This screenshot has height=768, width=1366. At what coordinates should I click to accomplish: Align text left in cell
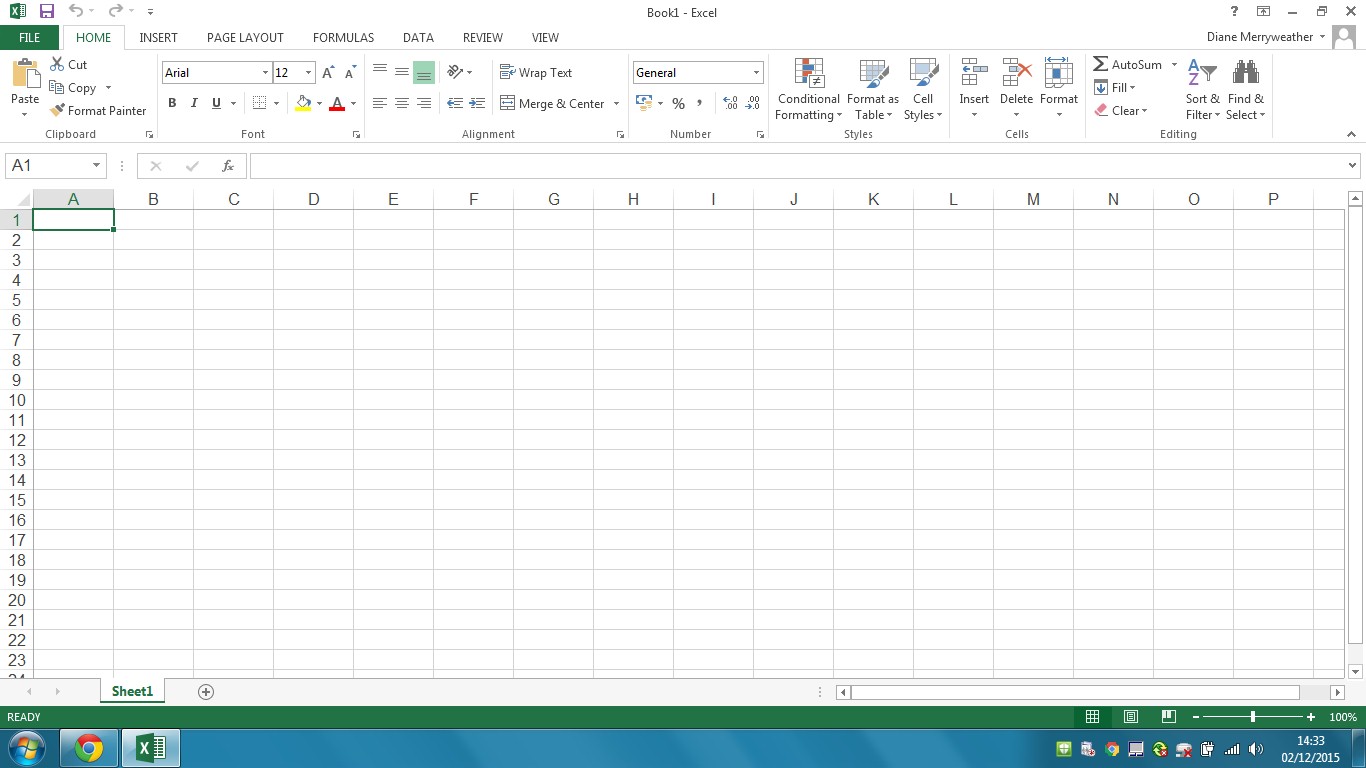click(380, 103)
